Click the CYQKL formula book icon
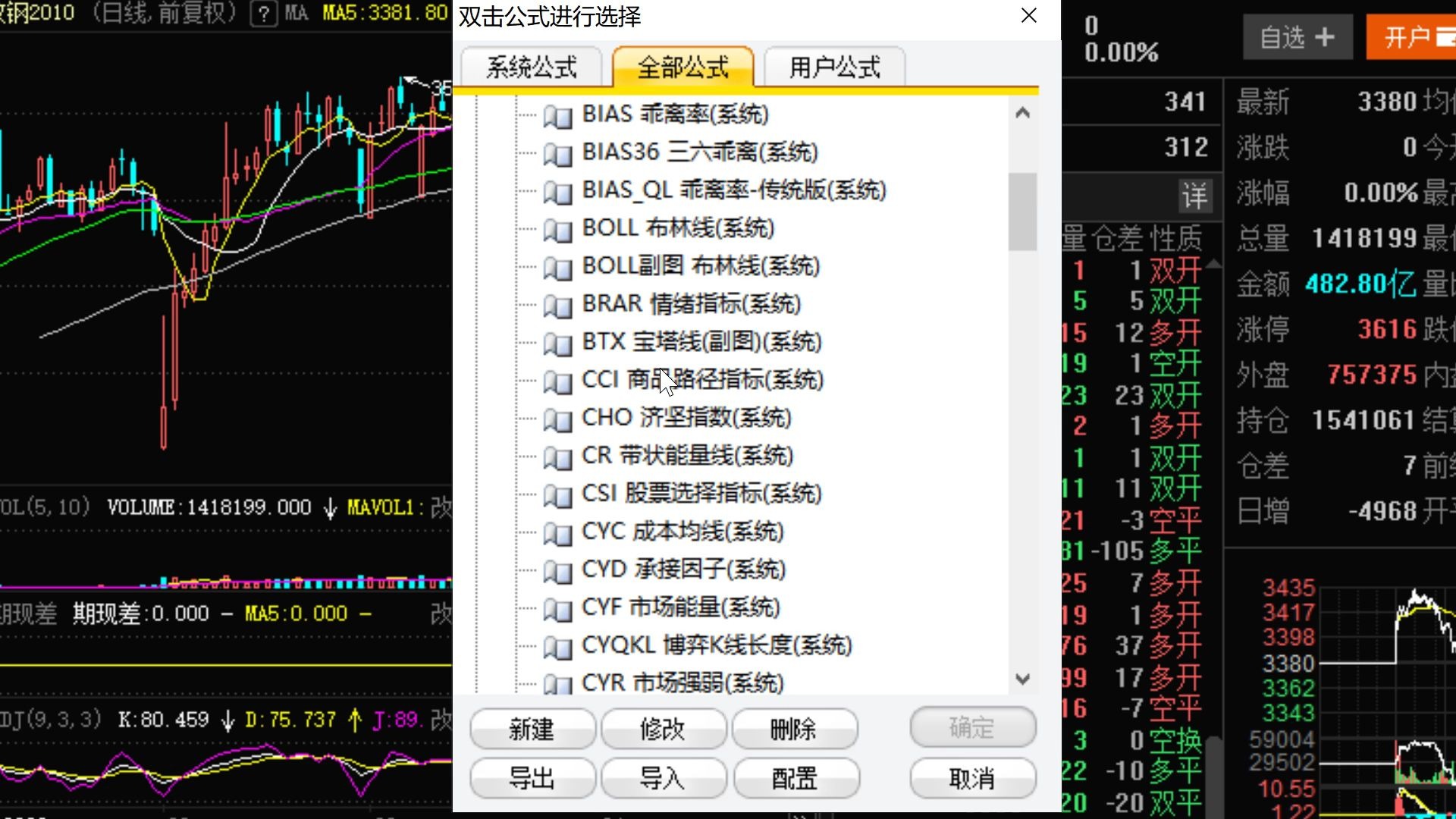1456x819 pixels. [558, 647]
